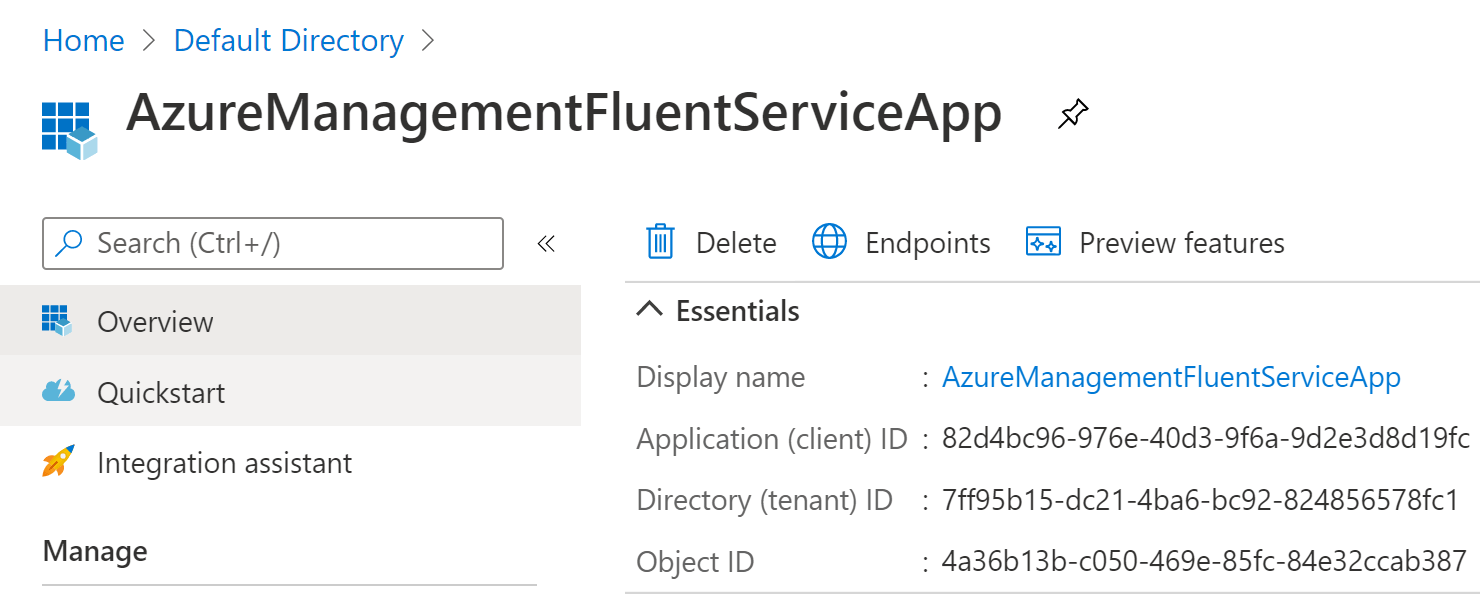The image size is (1480, 597).
Task: Open the Quickstart page
Action: [162, 391]
